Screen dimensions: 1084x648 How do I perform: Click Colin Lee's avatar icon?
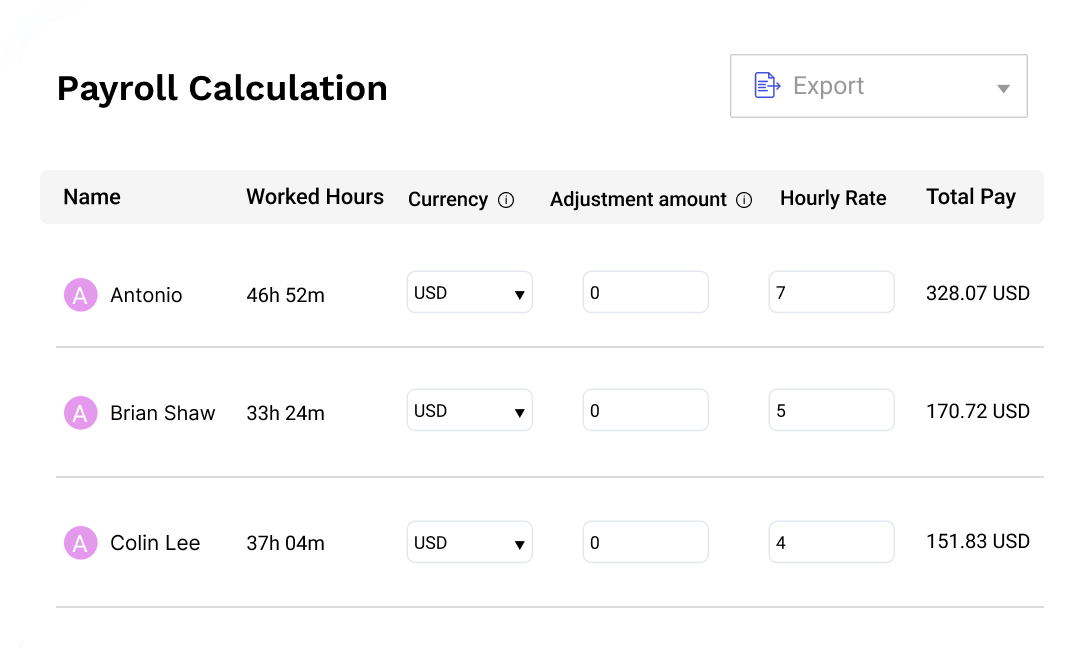80,542
